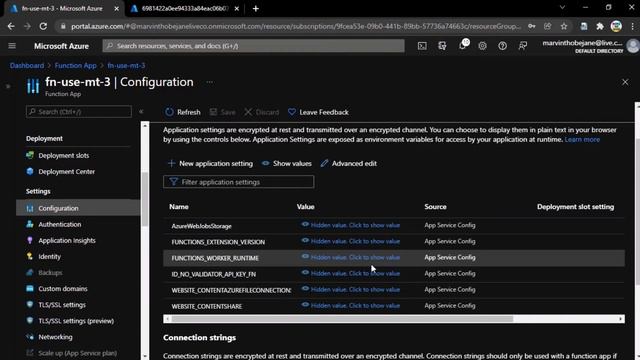Click the sidebar scroll up arrow
This screenshot has width=640, height=360.
click(x=145, y=126)
